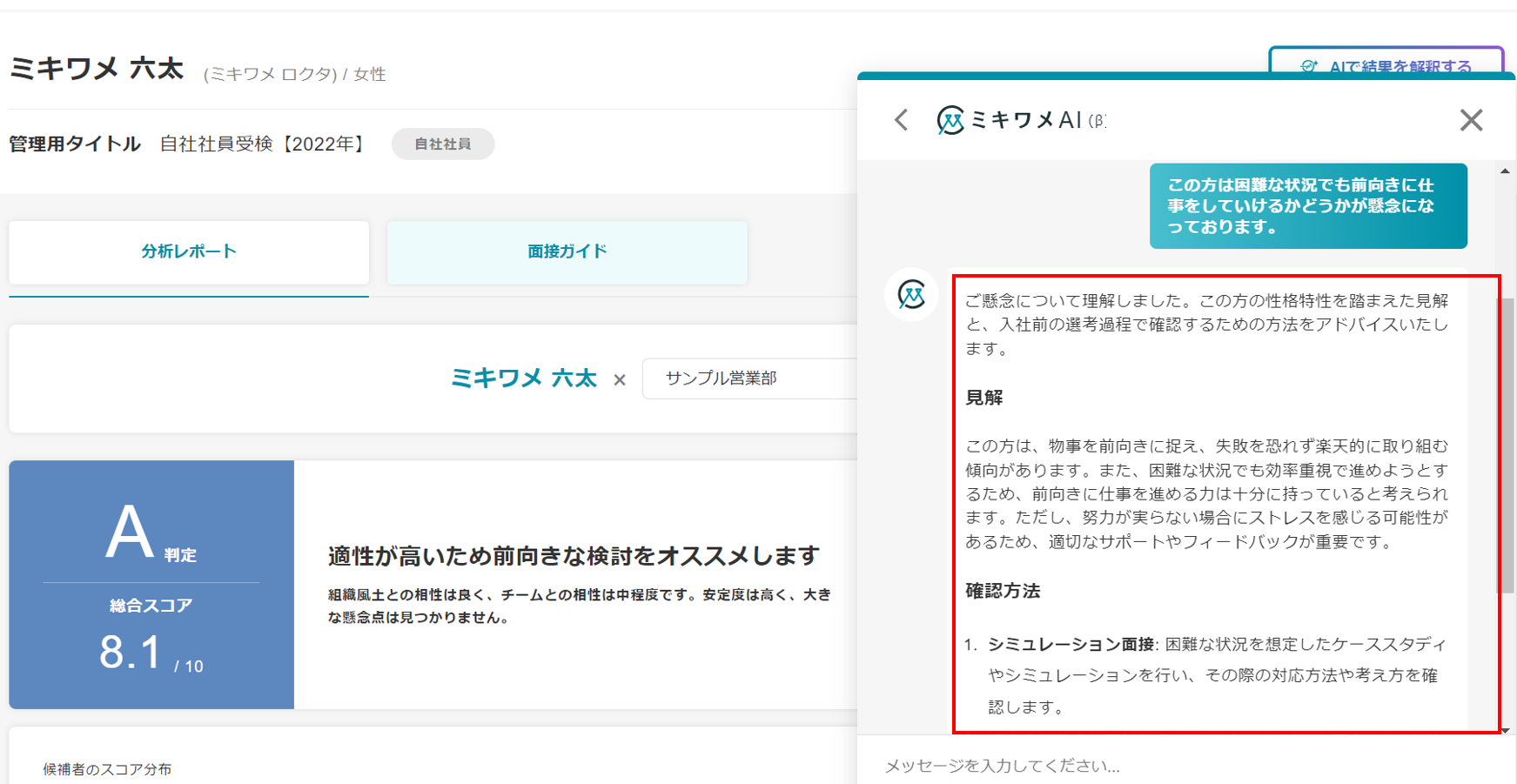Click the blue A判定 overall score card
Viewport: 1517px width, 784px height.
coord(151,584)
